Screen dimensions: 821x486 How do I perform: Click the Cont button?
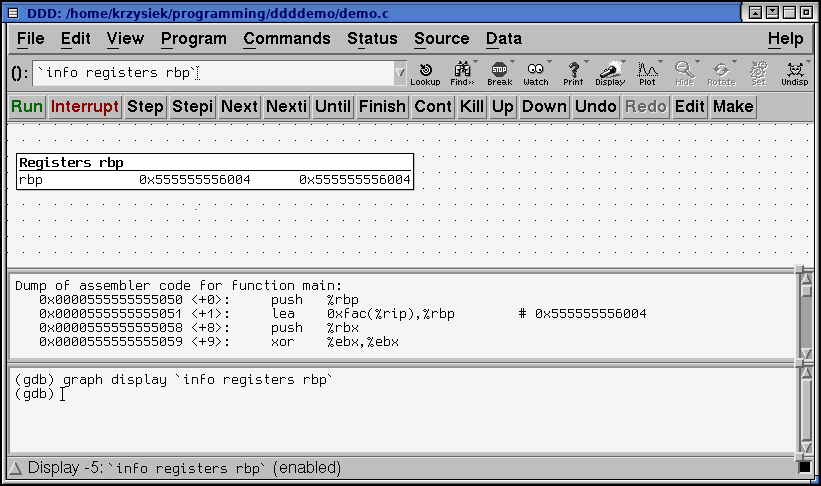[433, 107]
